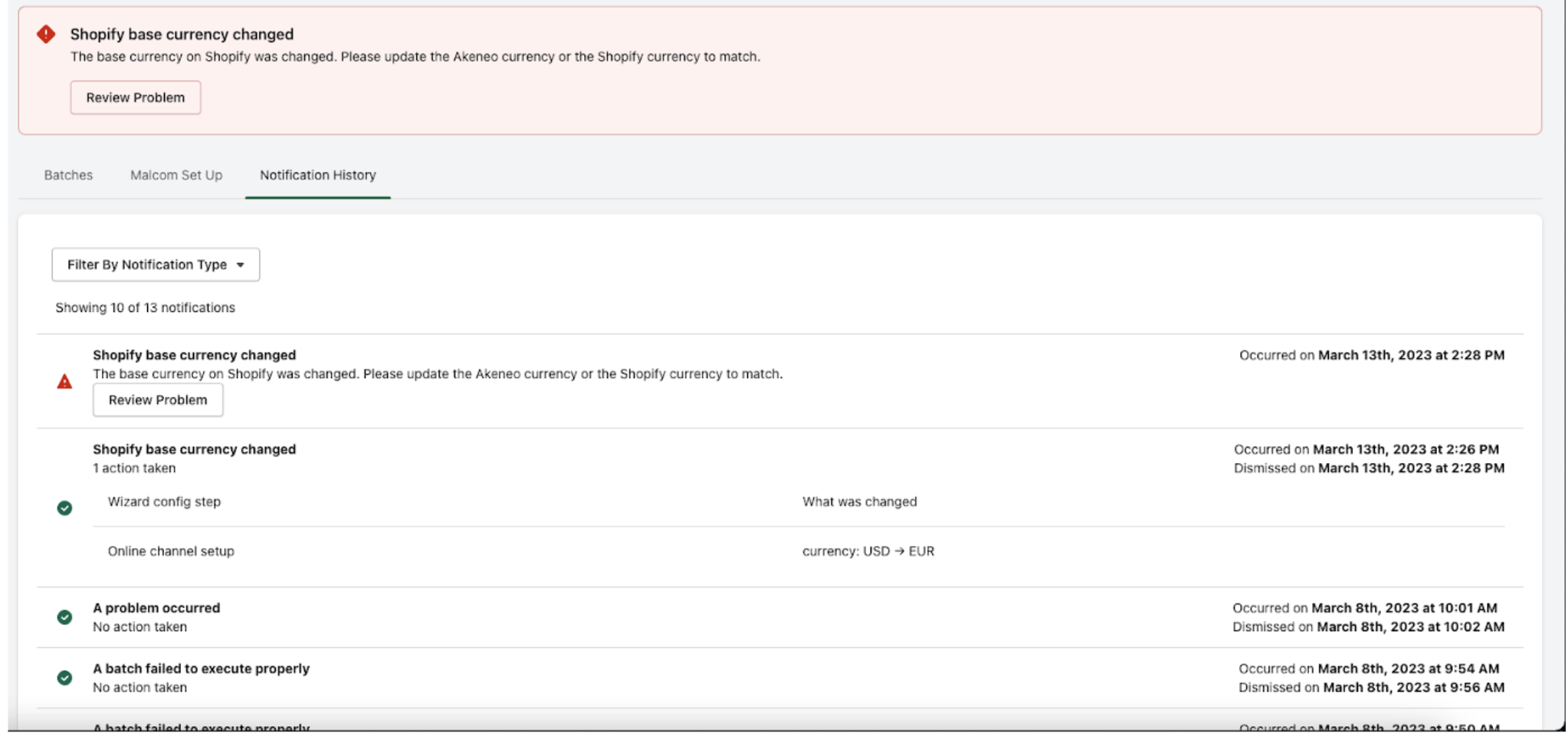
Task: Select the 'A problem occurred' notification title
Action: [156, 608]
